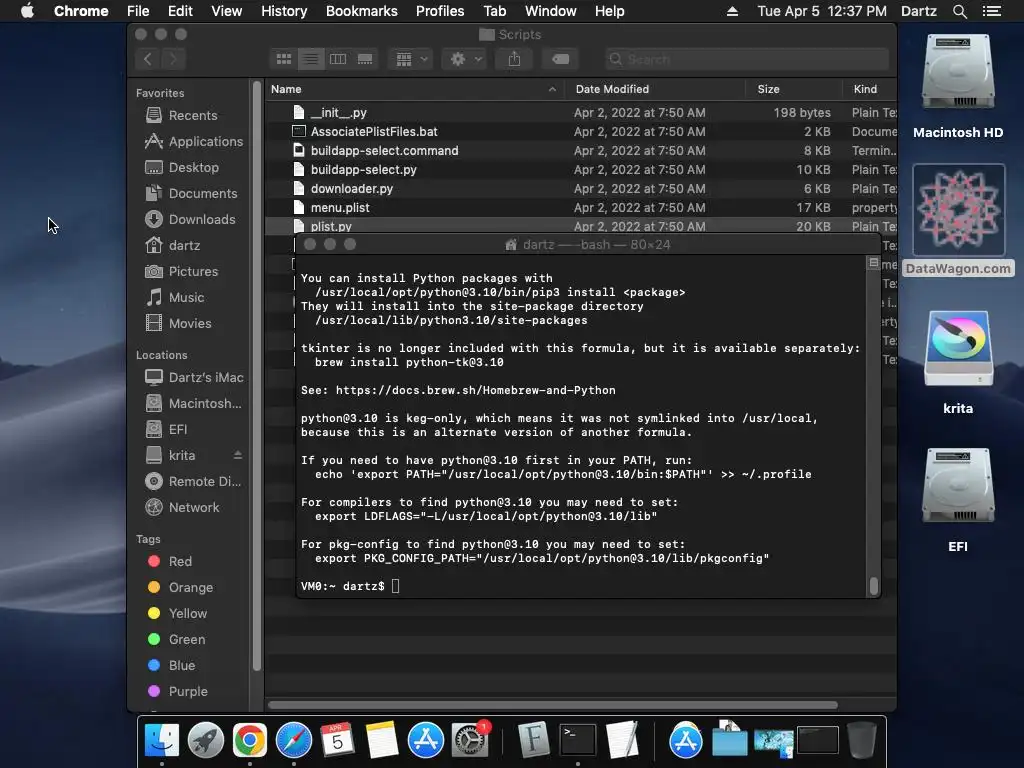The image size is (1024, 768).
Task: Open Spotlight search in menu bar
Action: 960,11
